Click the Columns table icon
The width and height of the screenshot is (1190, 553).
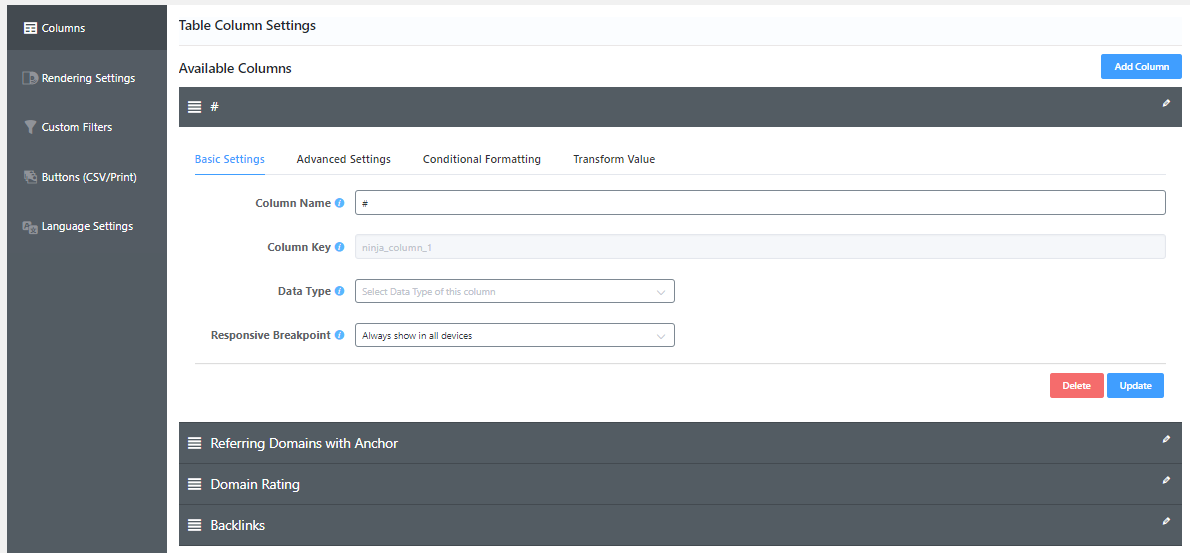pos(30,29)
